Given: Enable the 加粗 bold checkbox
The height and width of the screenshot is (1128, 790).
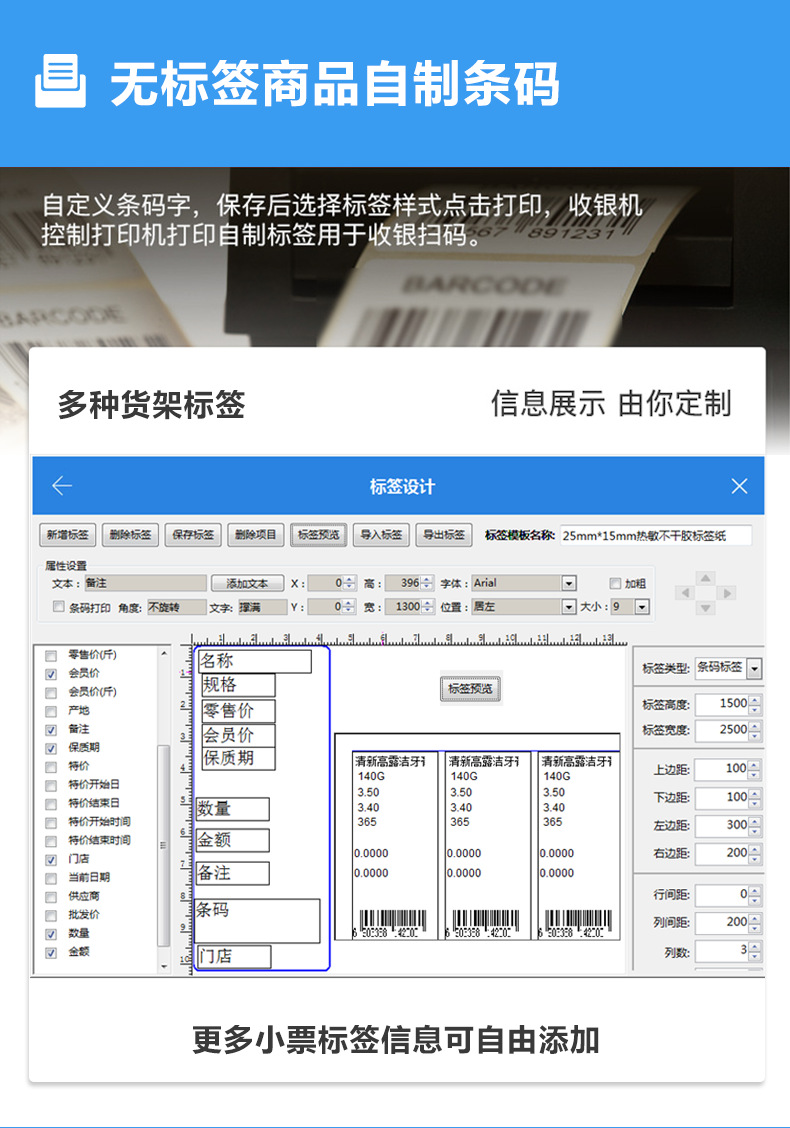Looking at the screenshot, I should coord(615,583).
